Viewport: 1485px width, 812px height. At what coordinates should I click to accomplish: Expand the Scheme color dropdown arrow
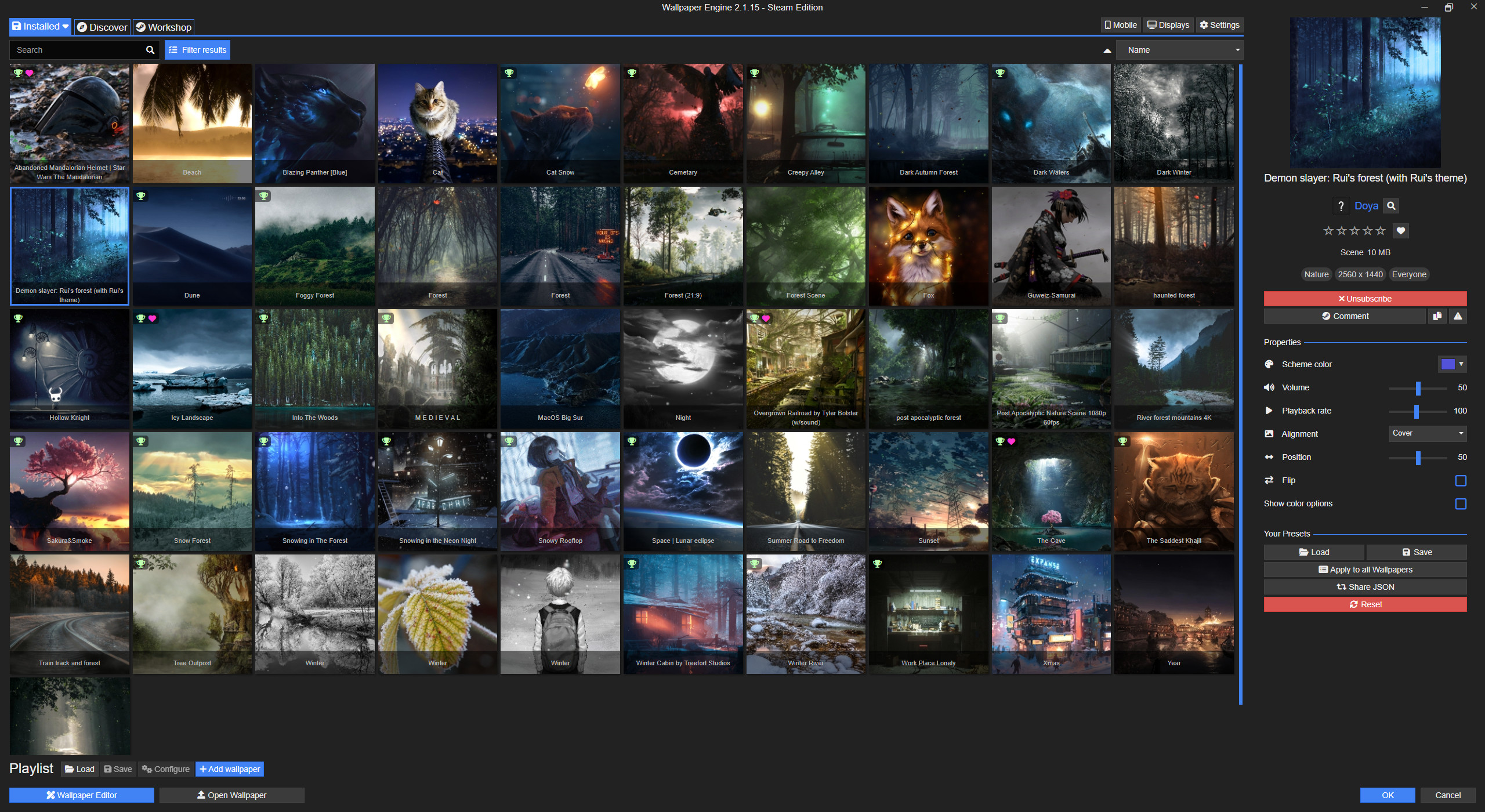pyautogui.click(x=1461, y=364)
